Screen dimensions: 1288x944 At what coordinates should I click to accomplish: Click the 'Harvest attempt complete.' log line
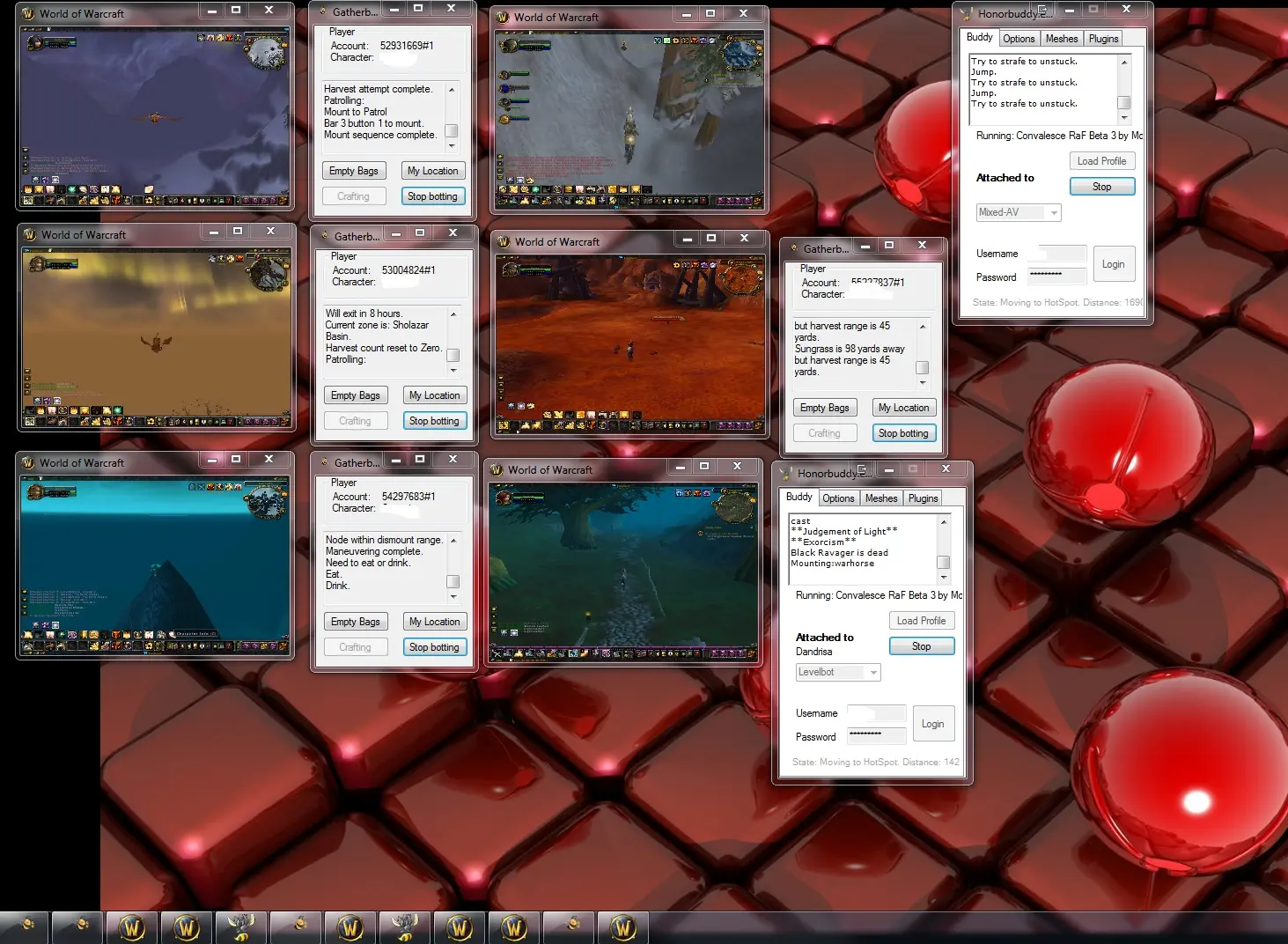(x=378, y=89)
